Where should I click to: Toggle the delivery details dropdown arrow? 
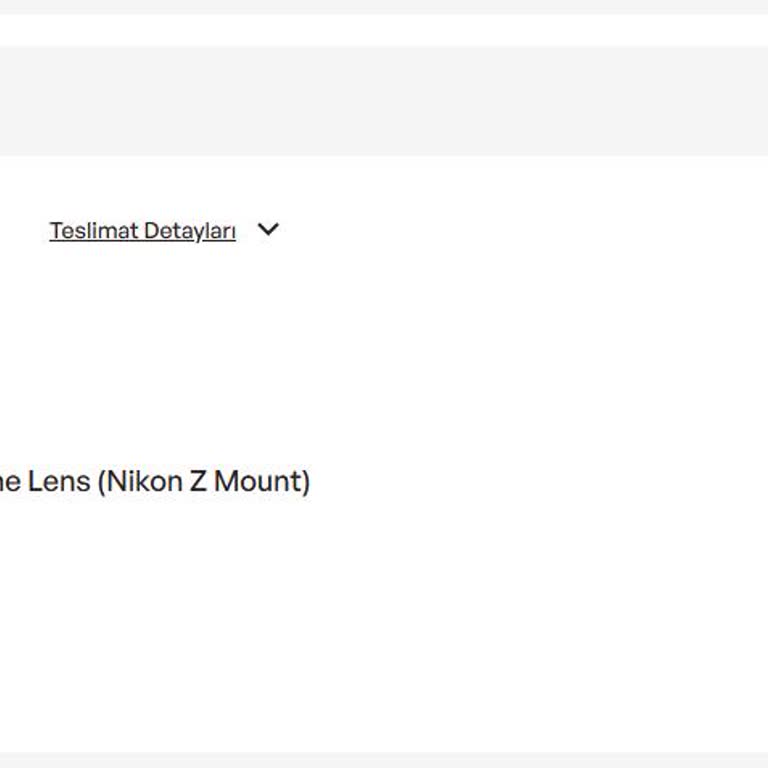[267, 230]
